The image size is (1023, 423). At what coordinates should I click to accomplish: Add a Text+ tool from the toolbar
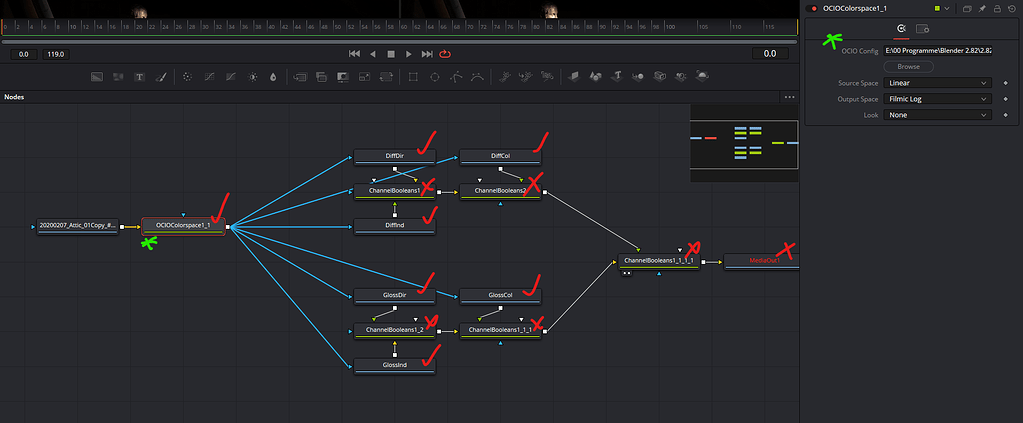[x=139, y=76]
